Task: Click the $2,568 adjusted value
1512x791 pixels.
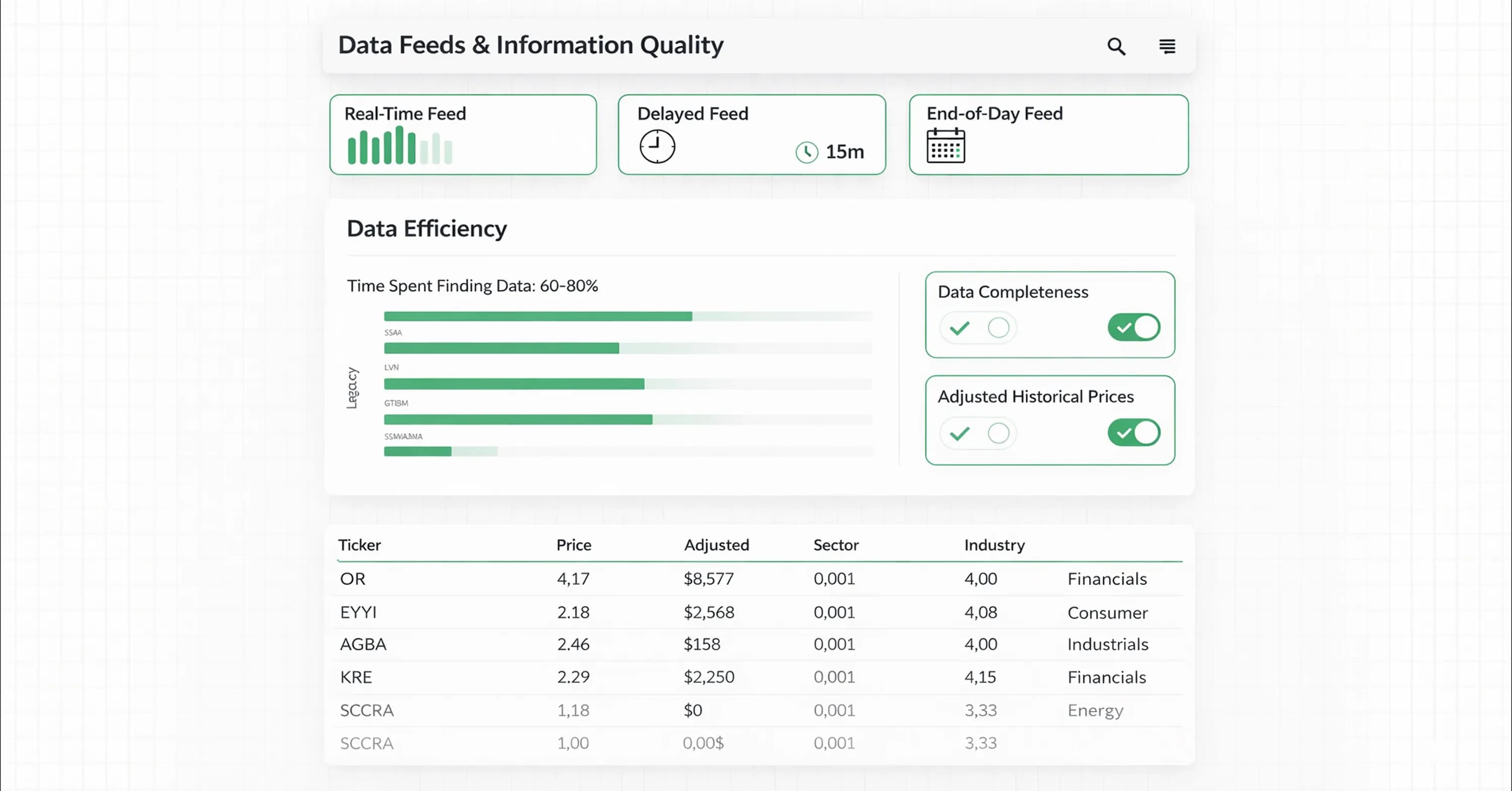Action: [x=709, y=613]
